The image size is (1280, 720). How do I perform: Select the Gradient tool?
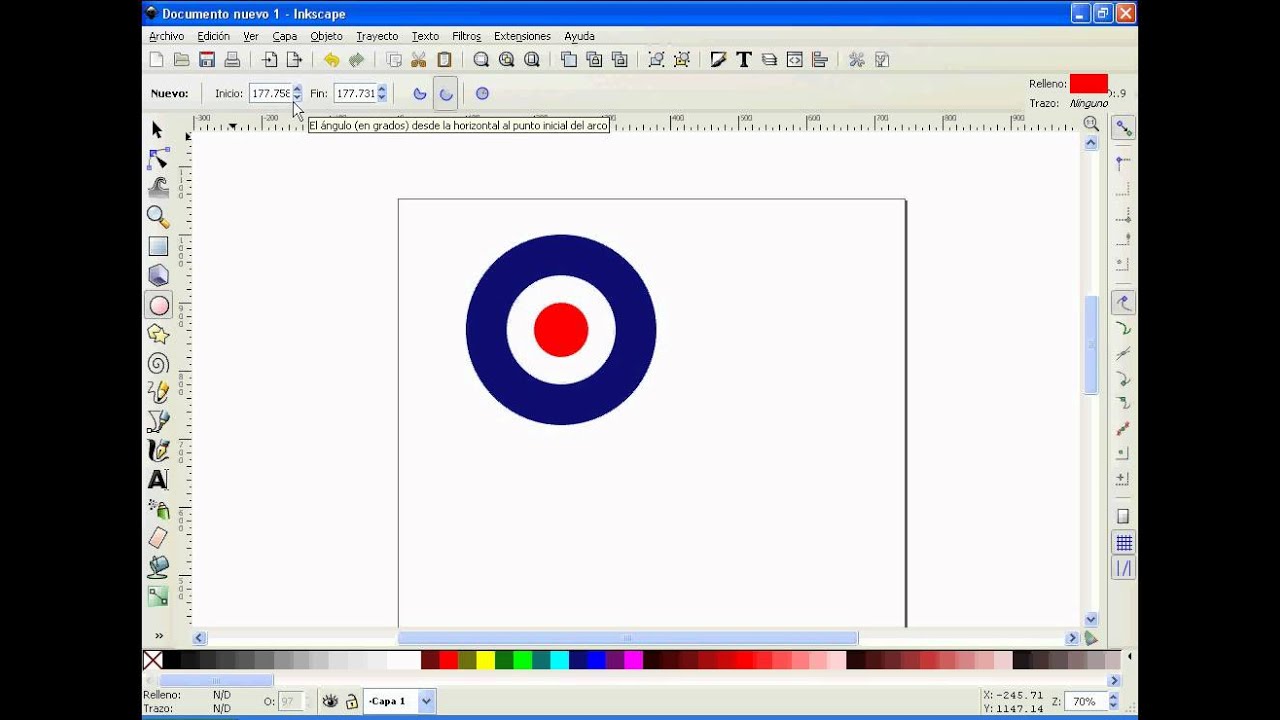coord(158,596)
